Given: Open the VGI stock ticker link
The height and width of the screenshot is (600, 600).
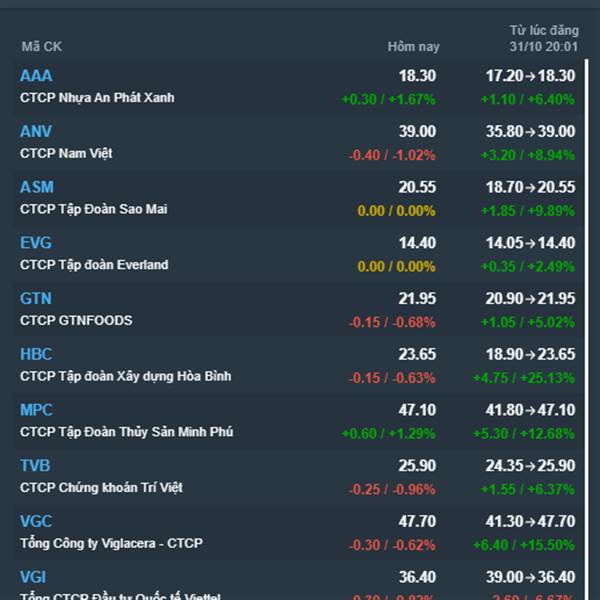Looking at the screenshot, I should click(x=33, y=577).
